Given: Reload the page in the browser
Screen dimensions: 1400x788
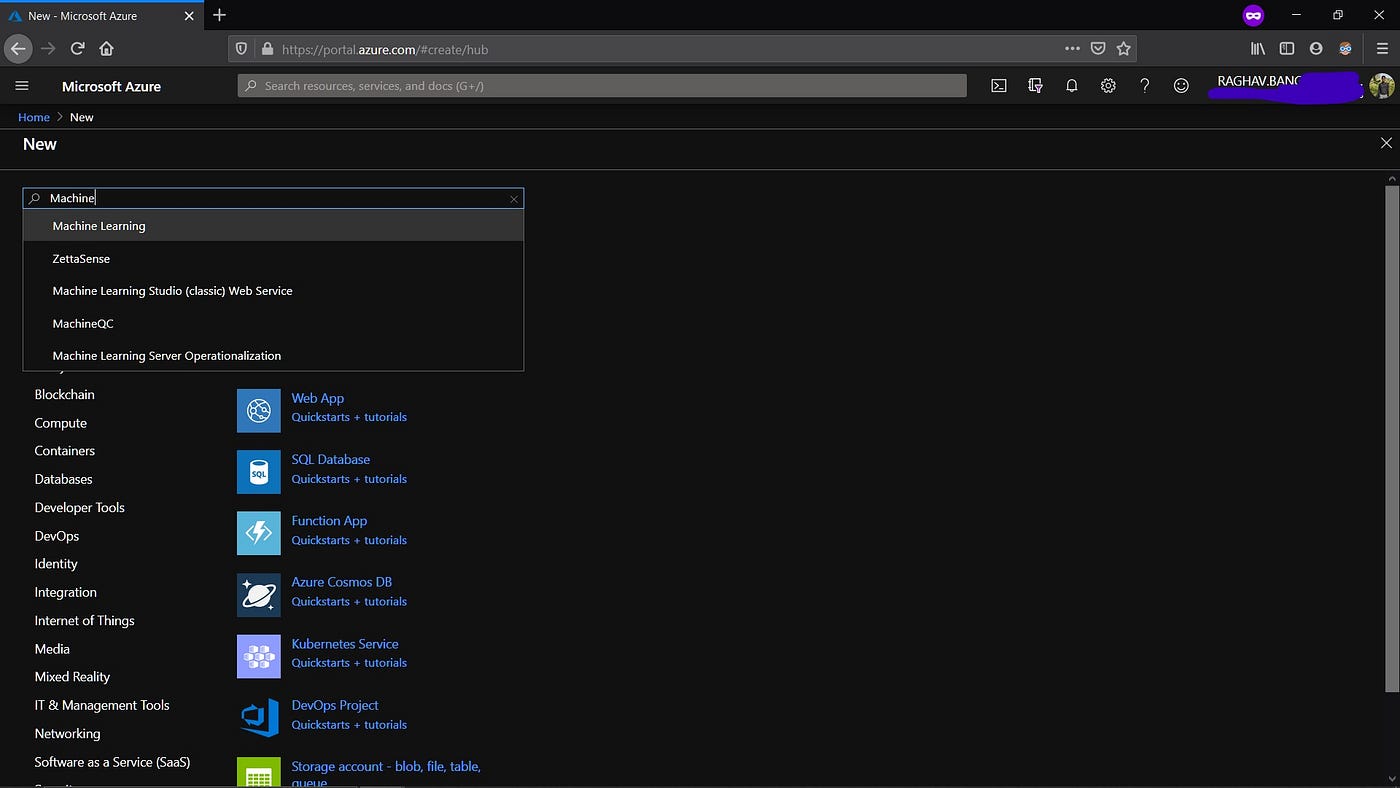Looking at the screenshot, I should [x=77, y=48].
